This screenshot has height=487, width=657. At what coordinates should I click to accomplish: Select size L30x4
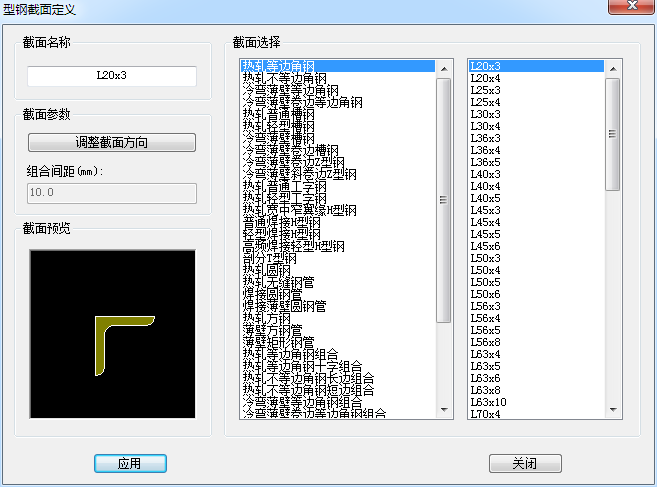point(536,126)
